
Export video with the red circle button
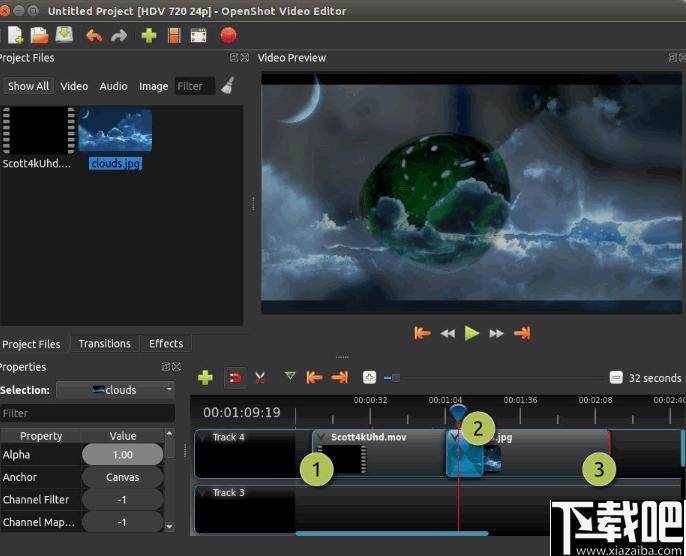228,35
